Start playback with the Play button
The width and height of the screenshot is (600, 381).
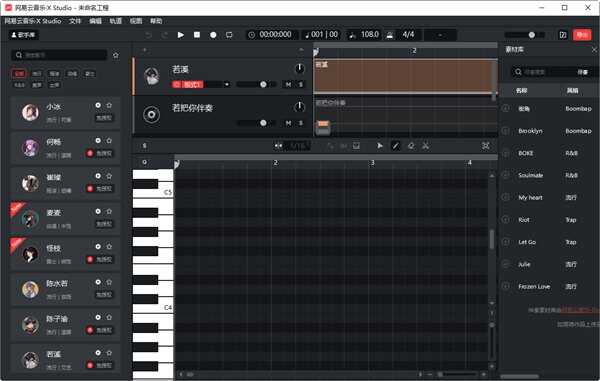tap(181, 35)
